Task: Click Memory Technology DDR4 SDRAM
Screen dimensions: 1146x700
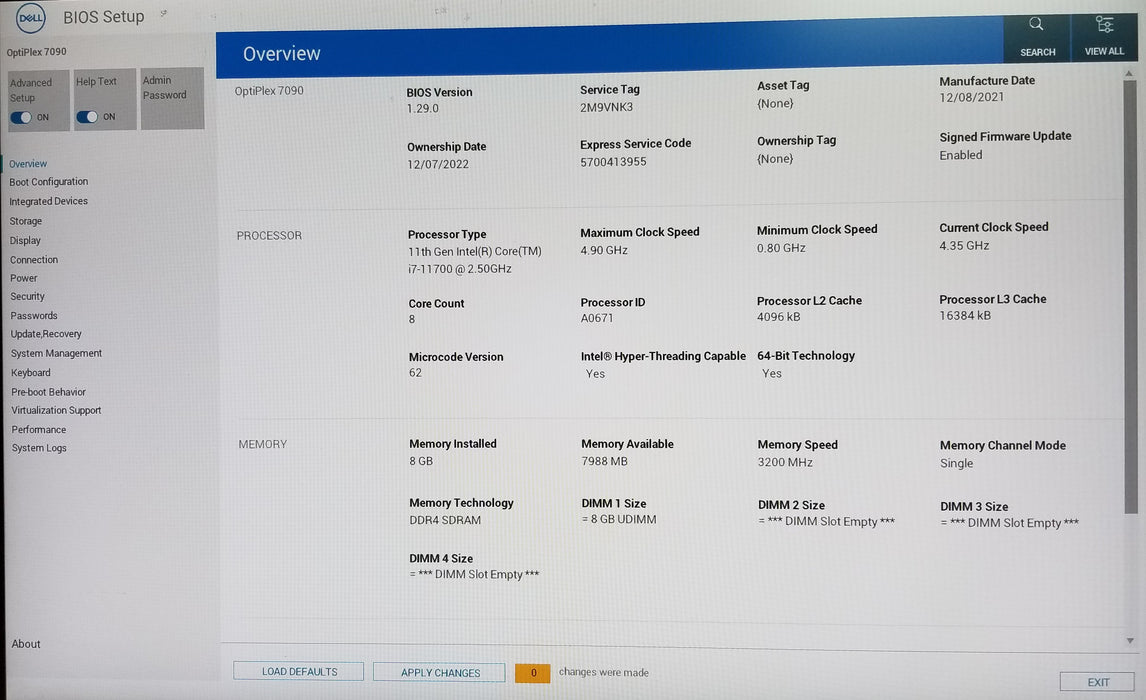Action: [445, 520]
